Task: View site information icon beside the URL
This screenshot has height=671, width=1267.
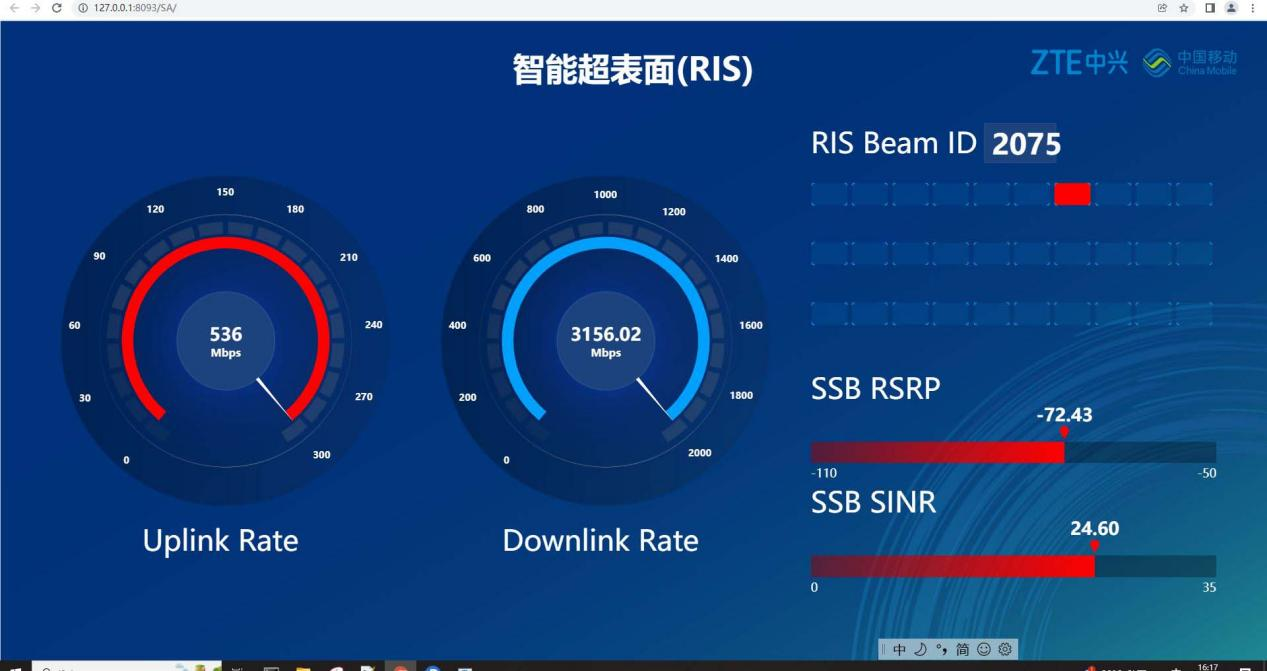Action: pos(82,8)
